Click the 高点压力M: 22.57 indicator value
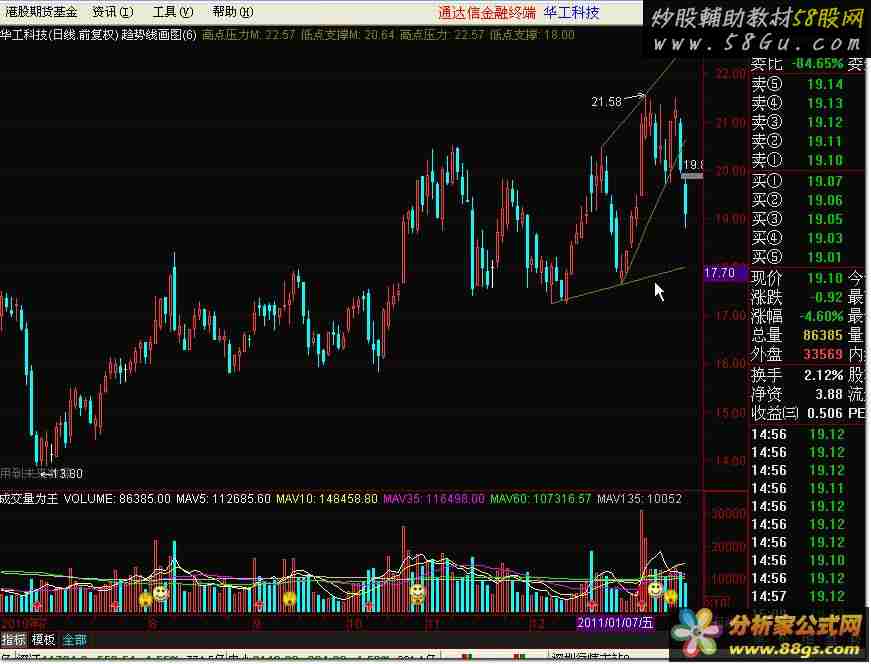Image resolution: width=871 pixels, height=664 pixels. click(248, 35)
